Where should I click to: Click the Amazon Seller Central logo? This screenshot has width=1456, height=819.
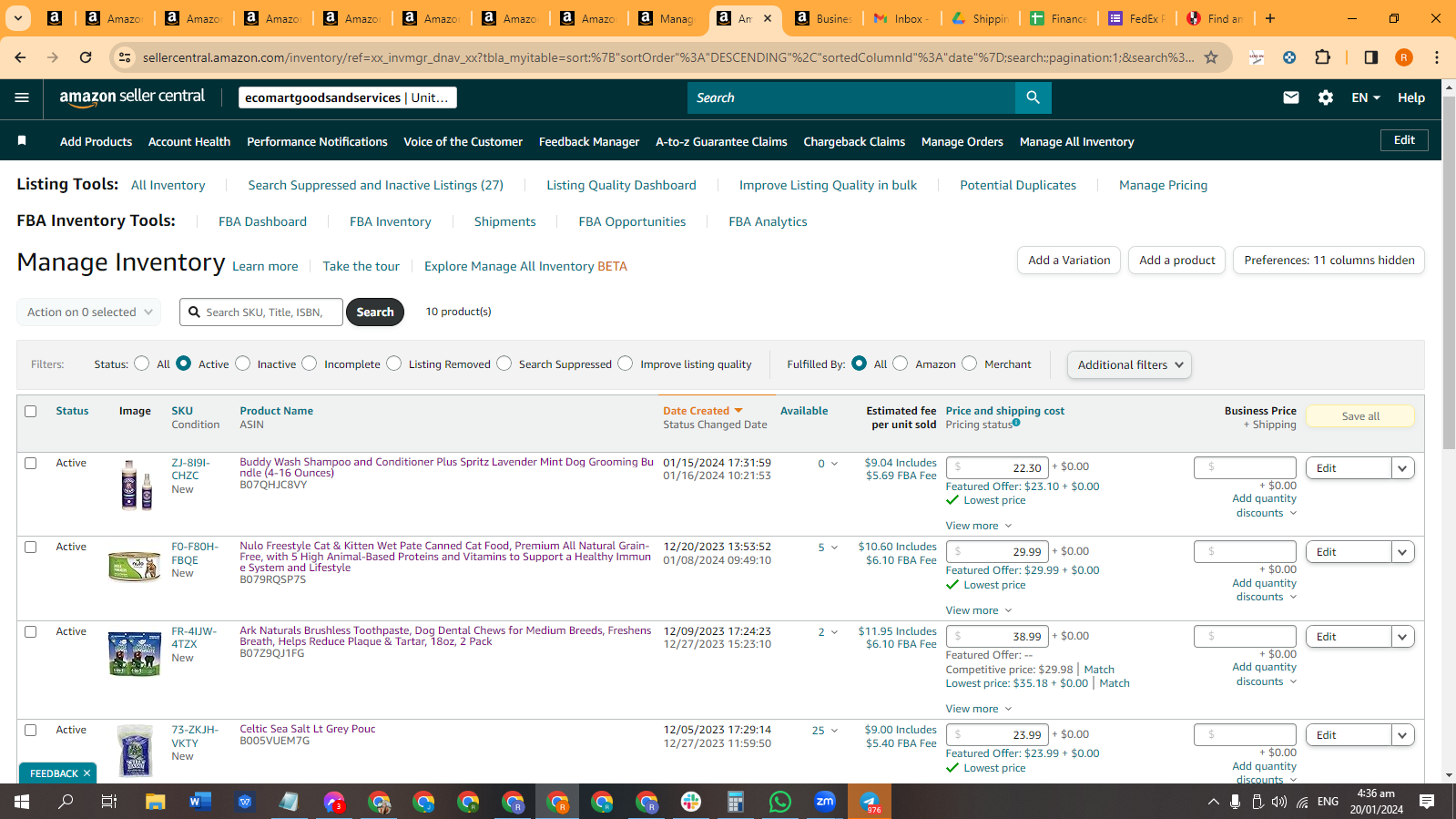coord(132,97)
